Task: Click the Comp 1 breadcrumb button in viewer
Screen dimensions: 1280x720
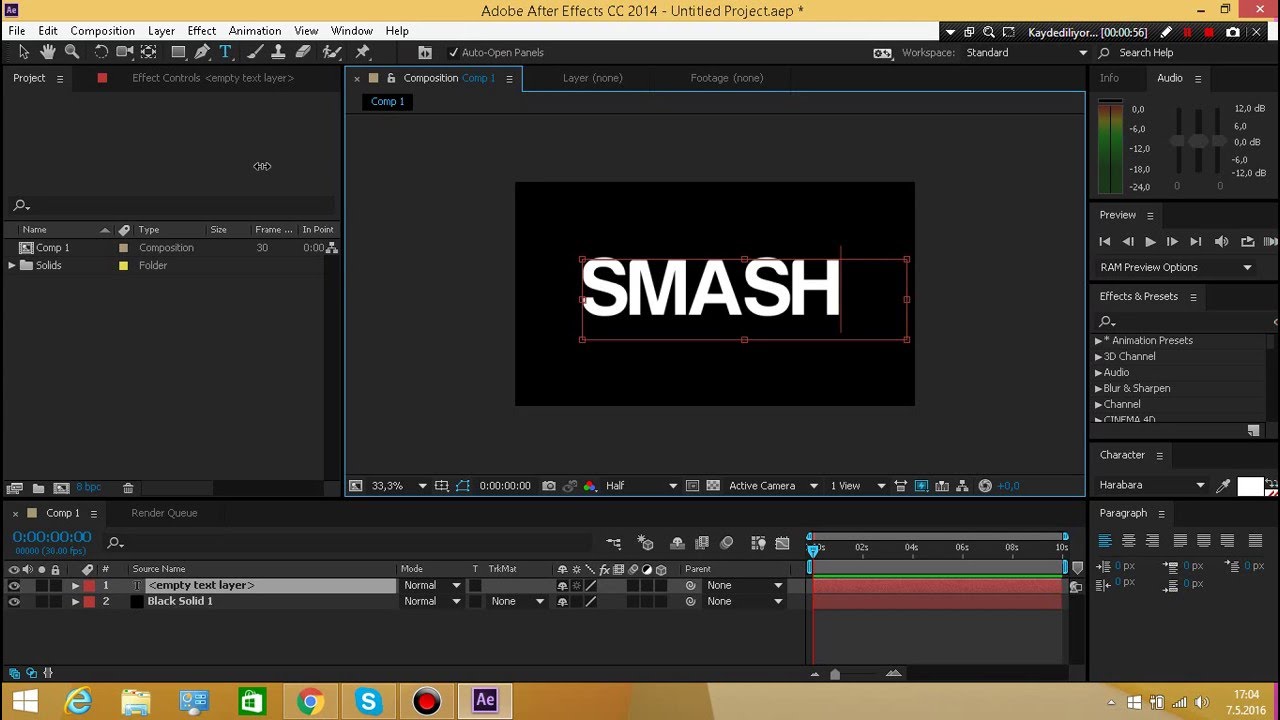Action: point(388,101)
